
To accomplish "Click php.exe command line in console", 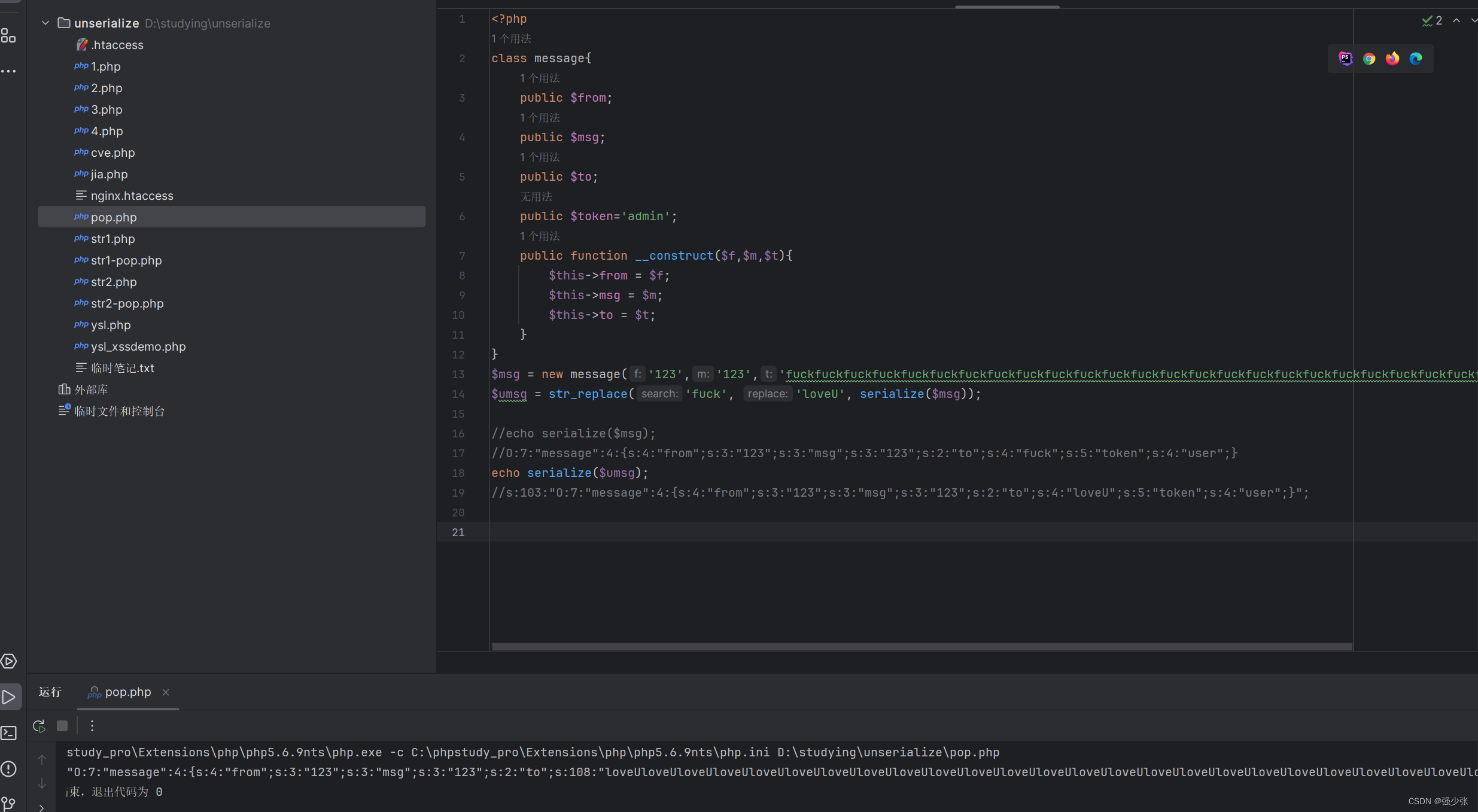I will point(533,753).
